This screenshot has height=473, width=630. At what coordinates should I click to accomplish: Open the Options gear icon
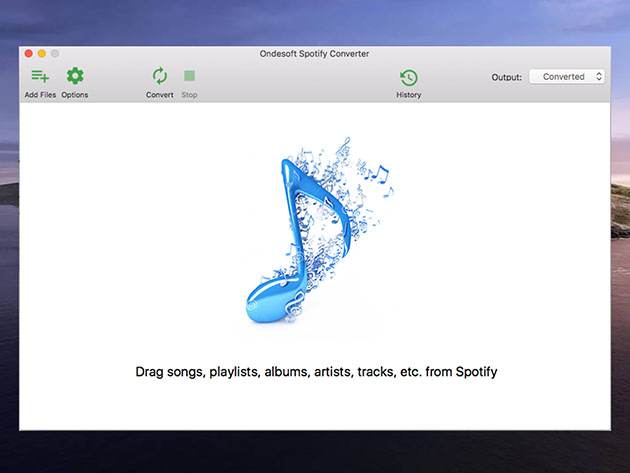coord(75,76)
